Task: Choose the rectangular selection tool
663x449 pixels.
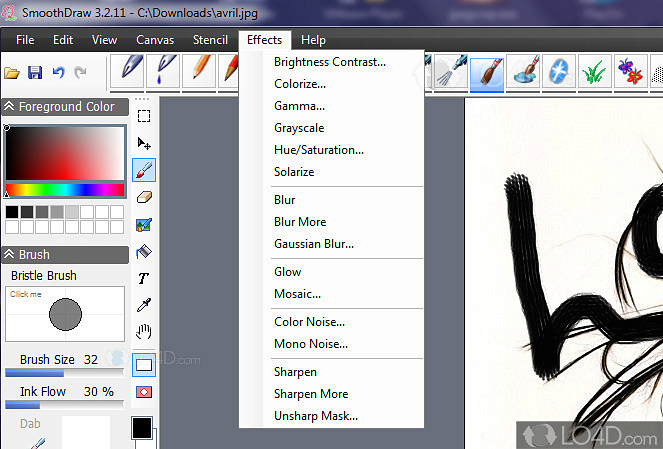Action: click(144, 116)
